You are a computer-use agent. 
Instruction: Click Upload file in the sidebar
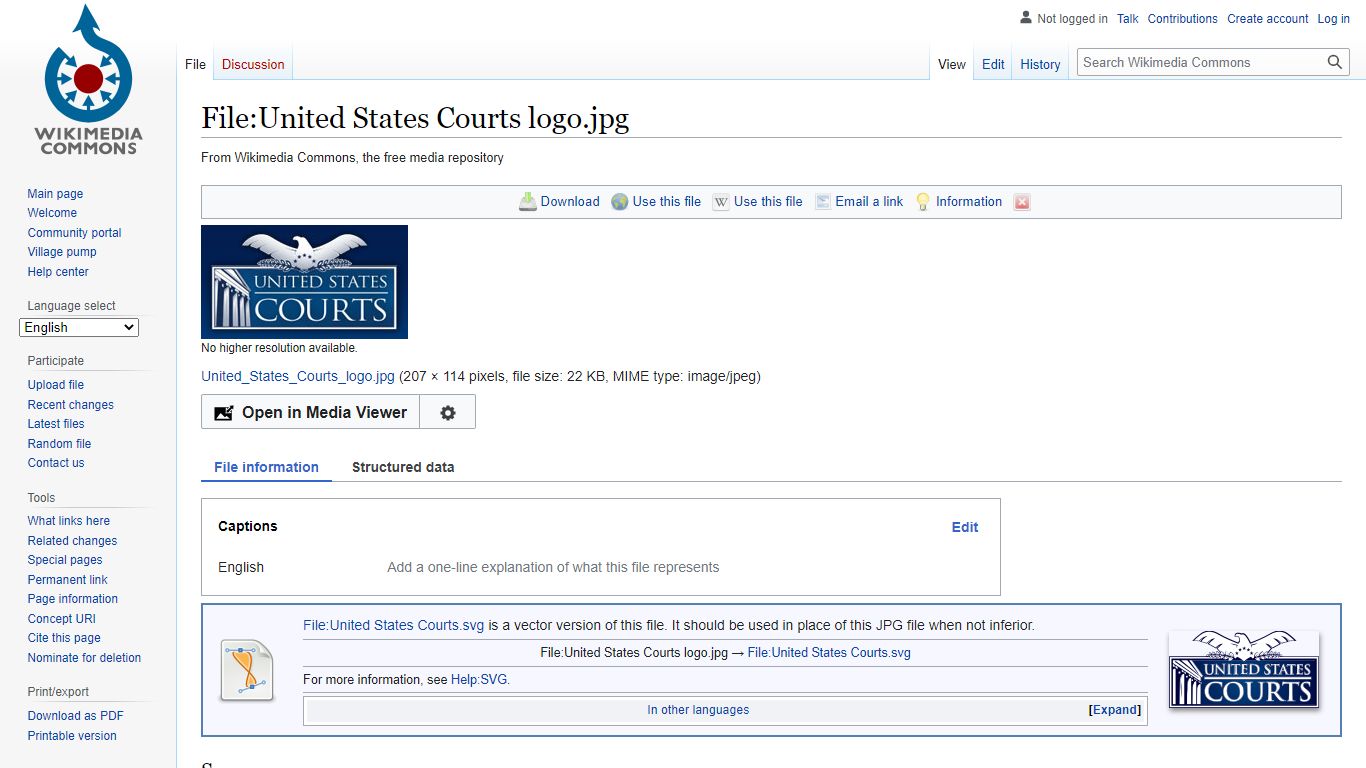point(55,385)
